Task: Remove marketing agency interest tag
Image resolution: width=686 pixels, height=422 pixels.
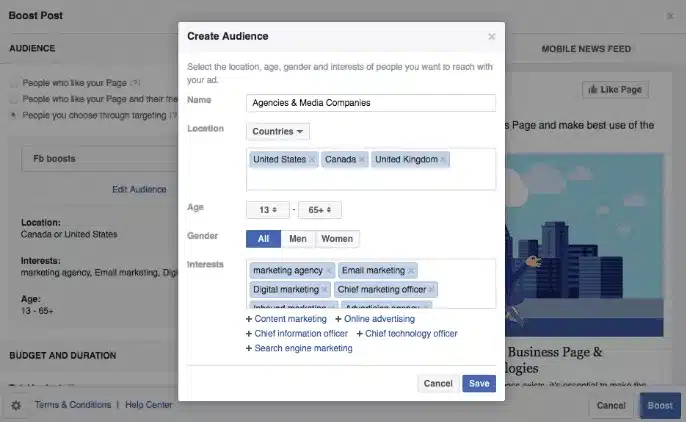Action: pyautogui.click(x=329, y=271)
